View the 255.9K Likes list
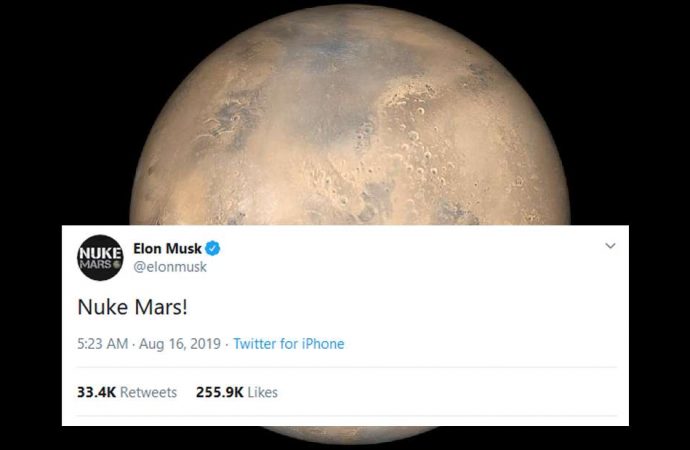 coord(235,392)
